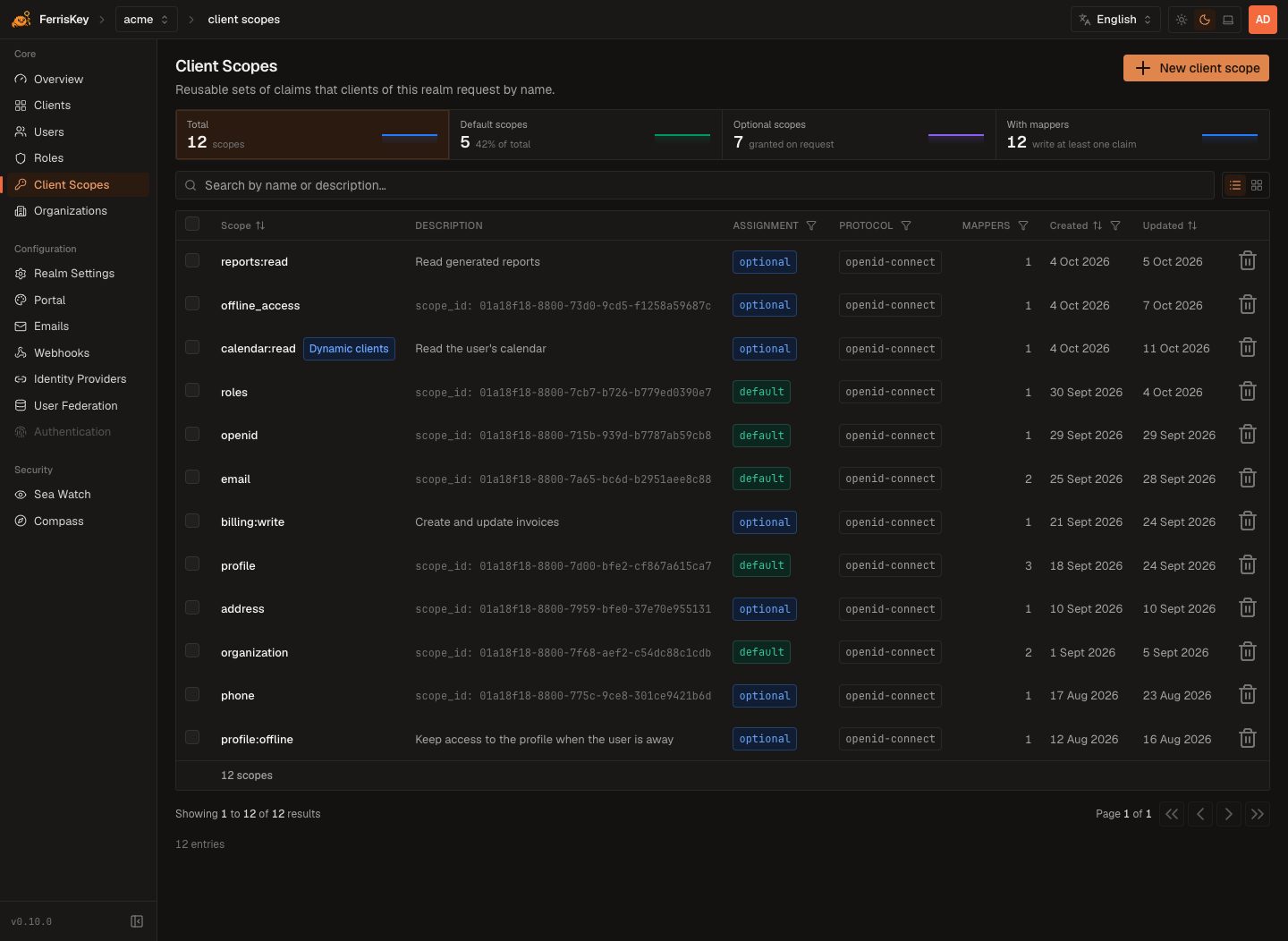The height and width of the screenshot is (941, 1288).
Task: Go to the next page arrow
Action: pos(1229,814)
